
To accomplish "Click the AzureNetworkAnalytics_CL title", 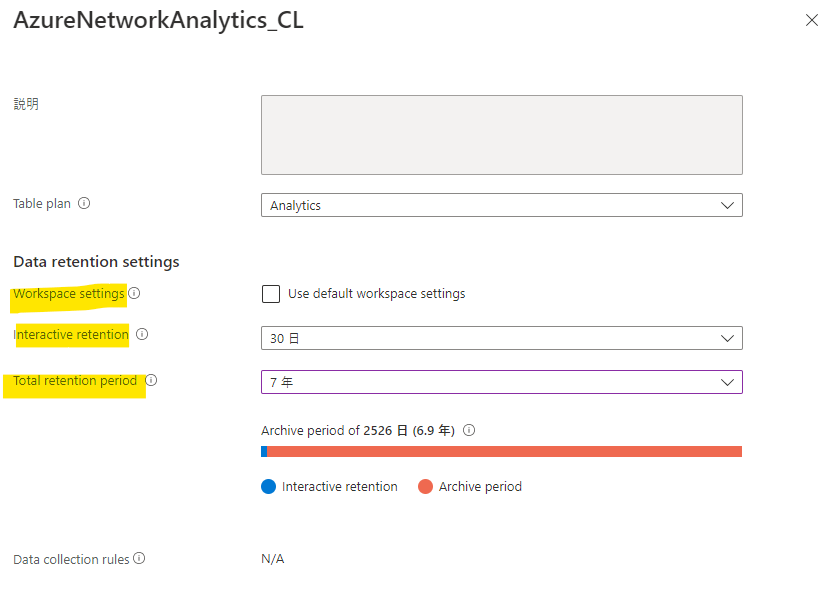I will click(x=159, y=20).
